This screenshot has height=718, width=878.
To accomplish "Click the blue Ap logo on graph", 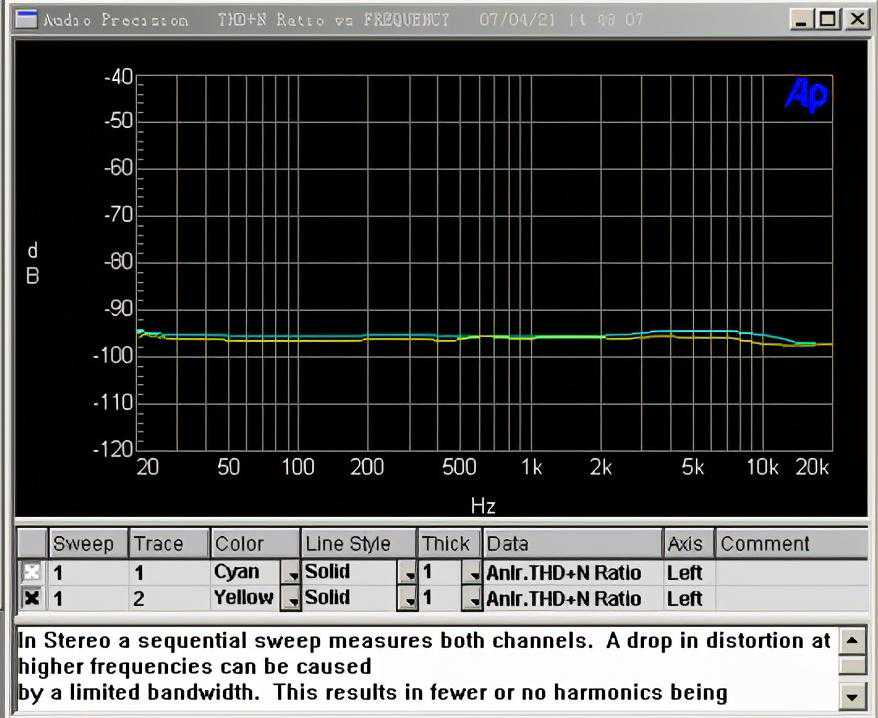I will click(x=806, y=94).
